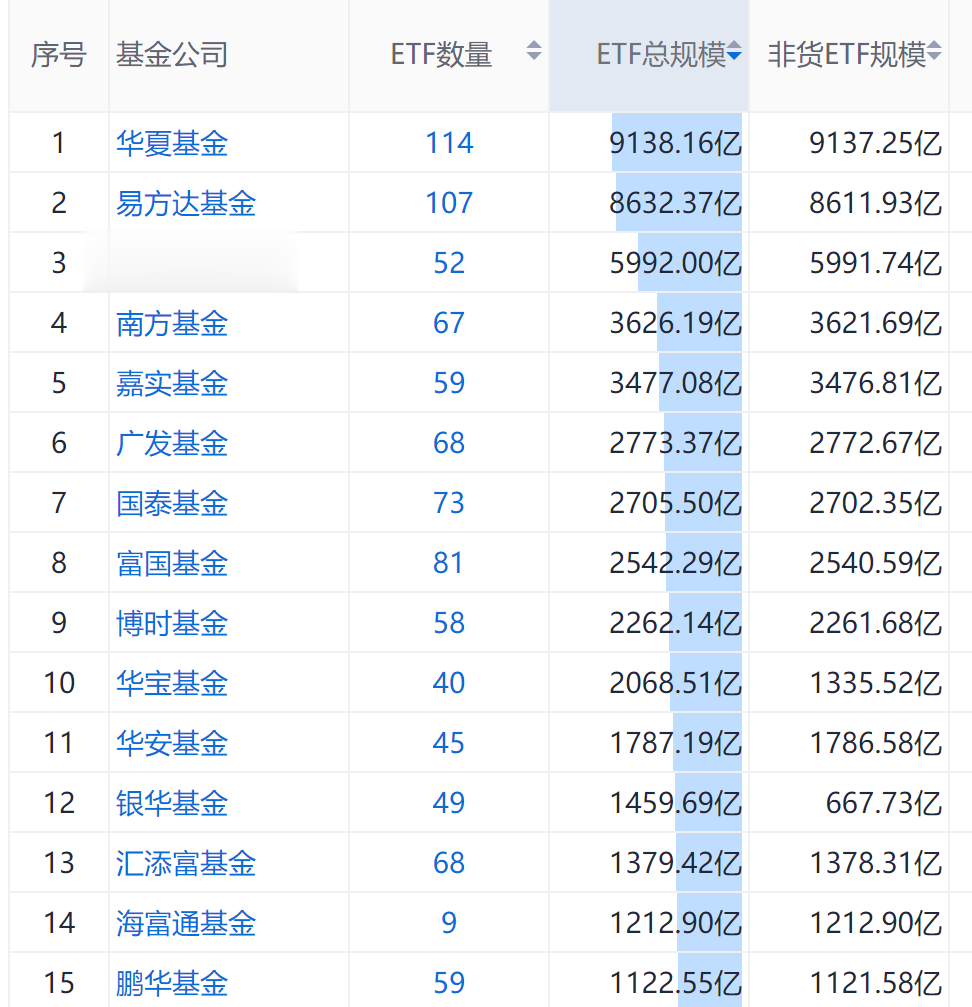Select non-money ETF value 3621.69亿

click(x=876, y=324)
